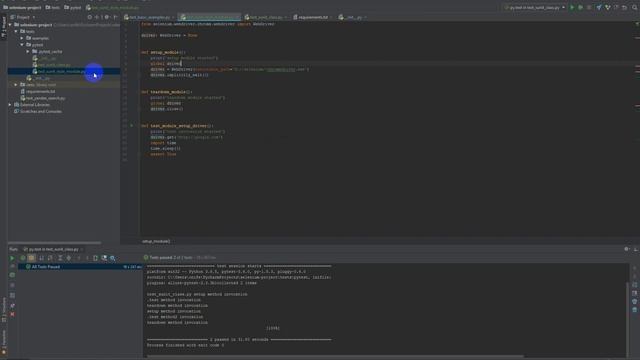Click the console horizontal scrollbar
Viewport: 640px width, 360px height.
(335, 356)
